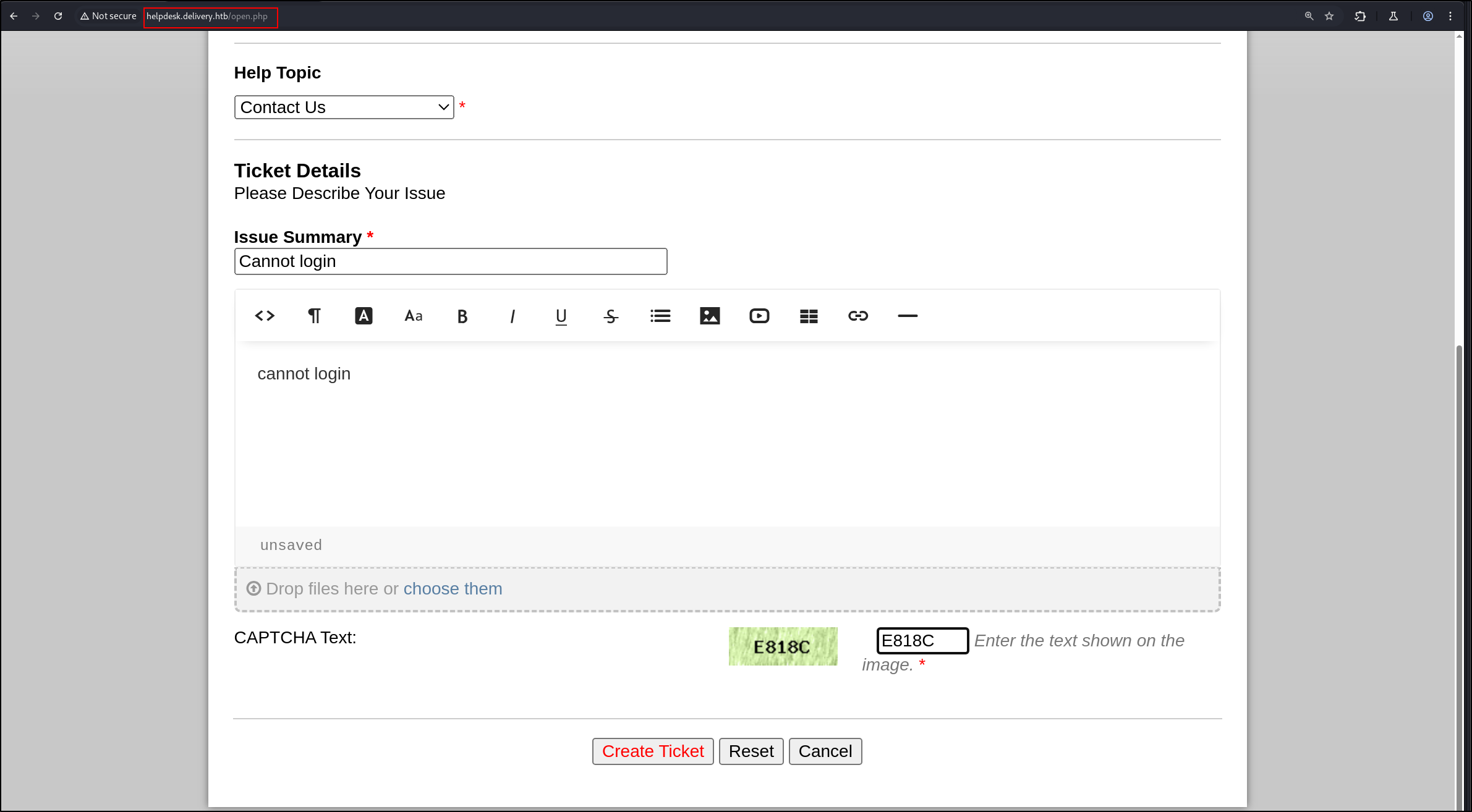Toggle bold formatting
Viewport: 1472px width, 812px height.
462,316
